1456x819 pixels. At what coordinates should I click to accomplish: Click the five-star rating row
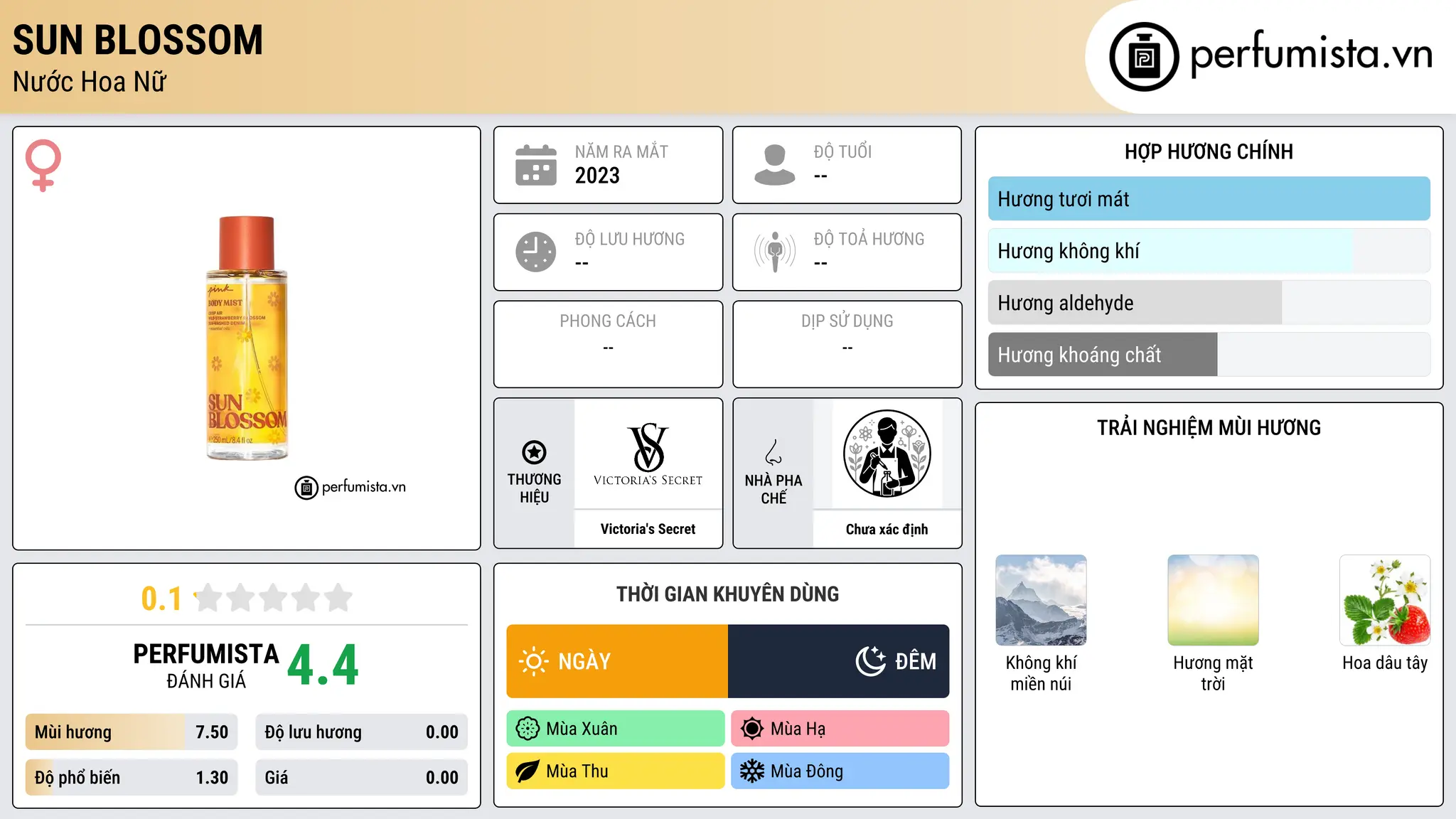(x=273, y=598)
